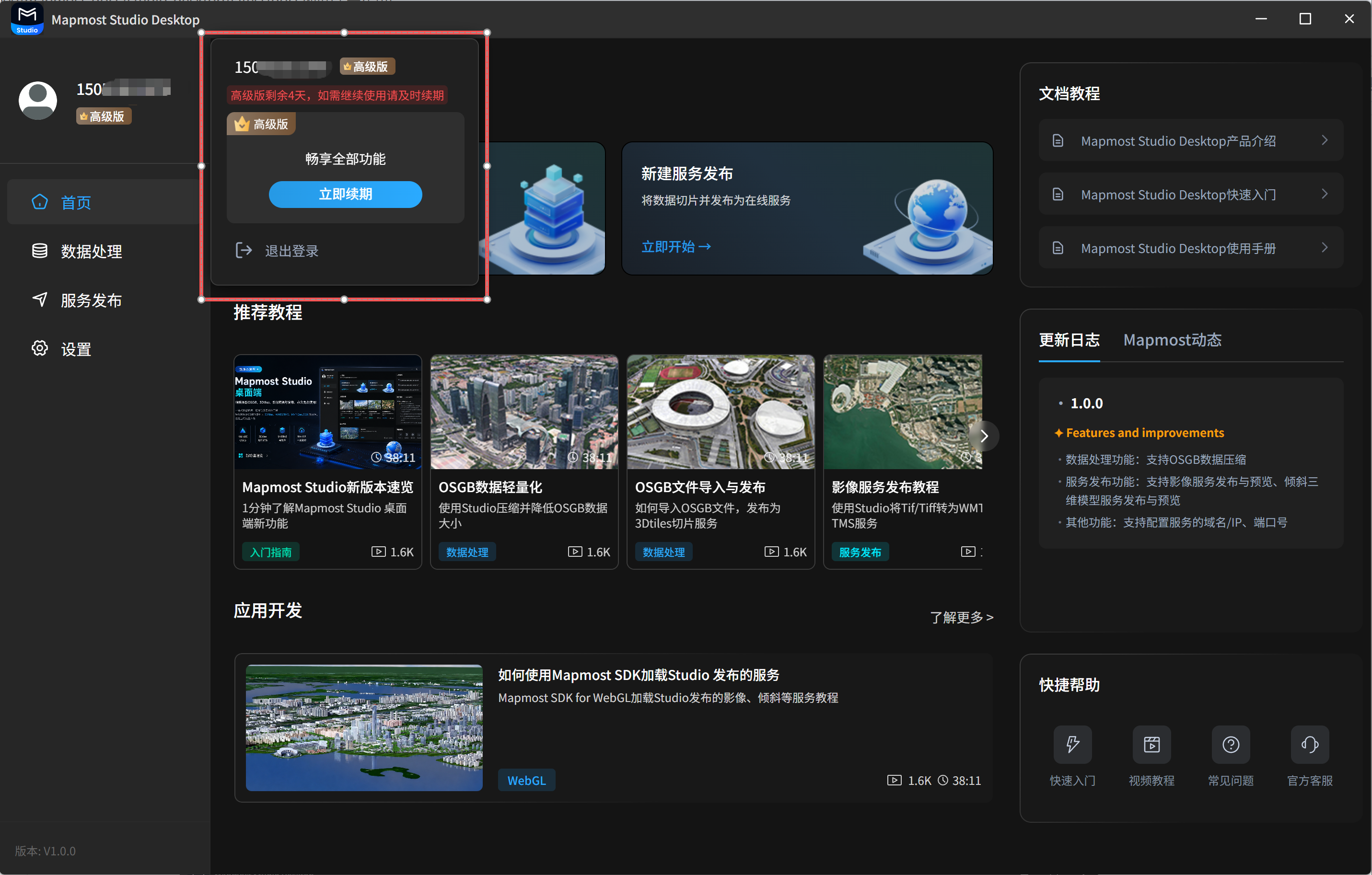Open 影像服务发布教程 video thumbnail
The width and height of the screenshot is (1372, 875).
[x=903, y=412]
